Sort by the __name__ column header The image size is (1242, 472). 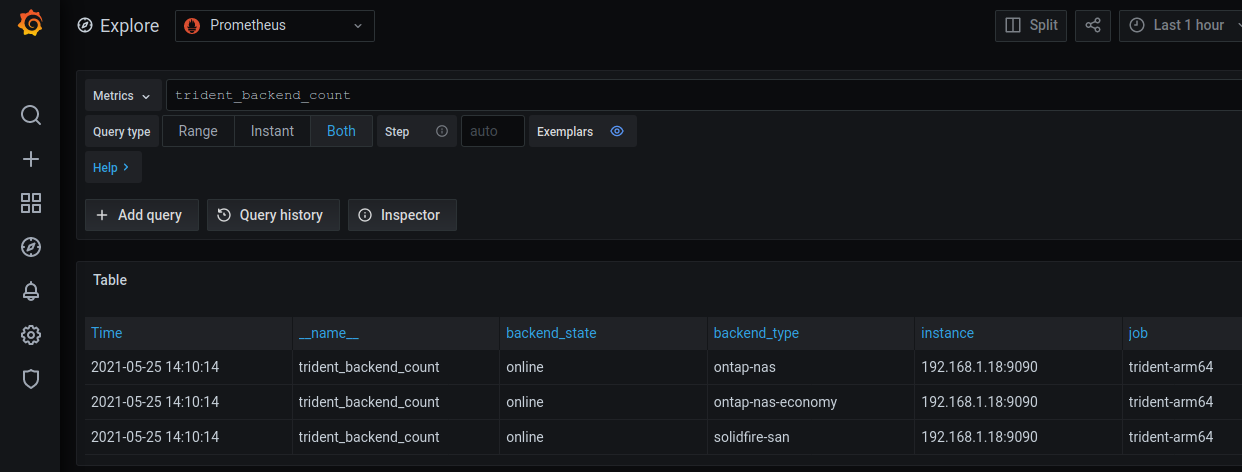coord(328,333)
